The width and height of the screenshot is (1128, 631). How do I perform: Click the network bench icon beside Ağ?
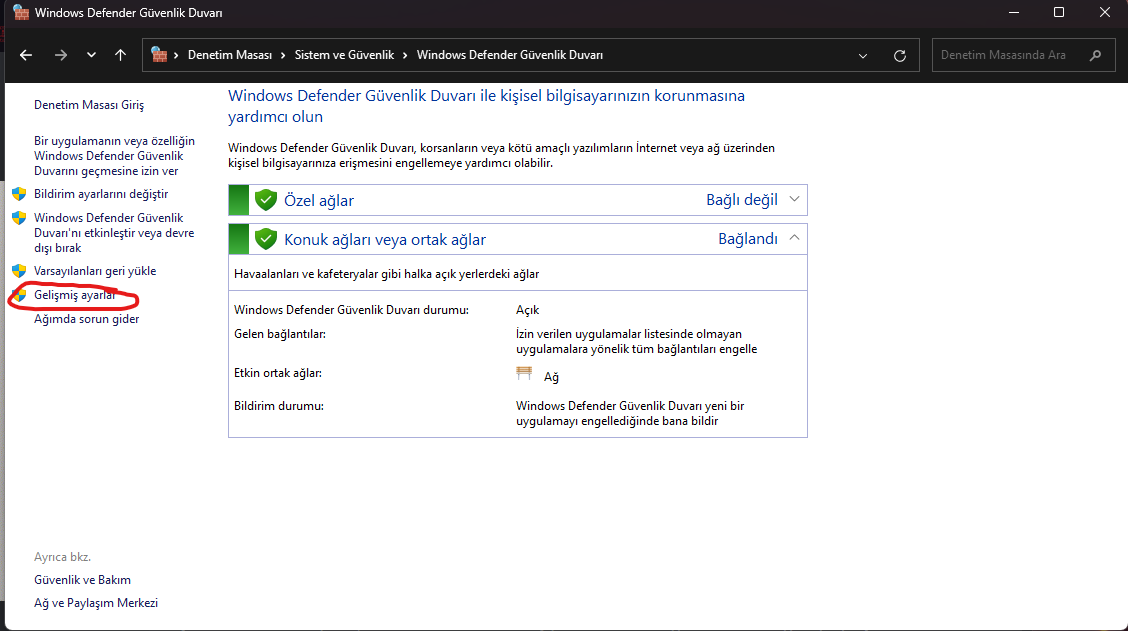pyautogui.click(x=524, y=373)
